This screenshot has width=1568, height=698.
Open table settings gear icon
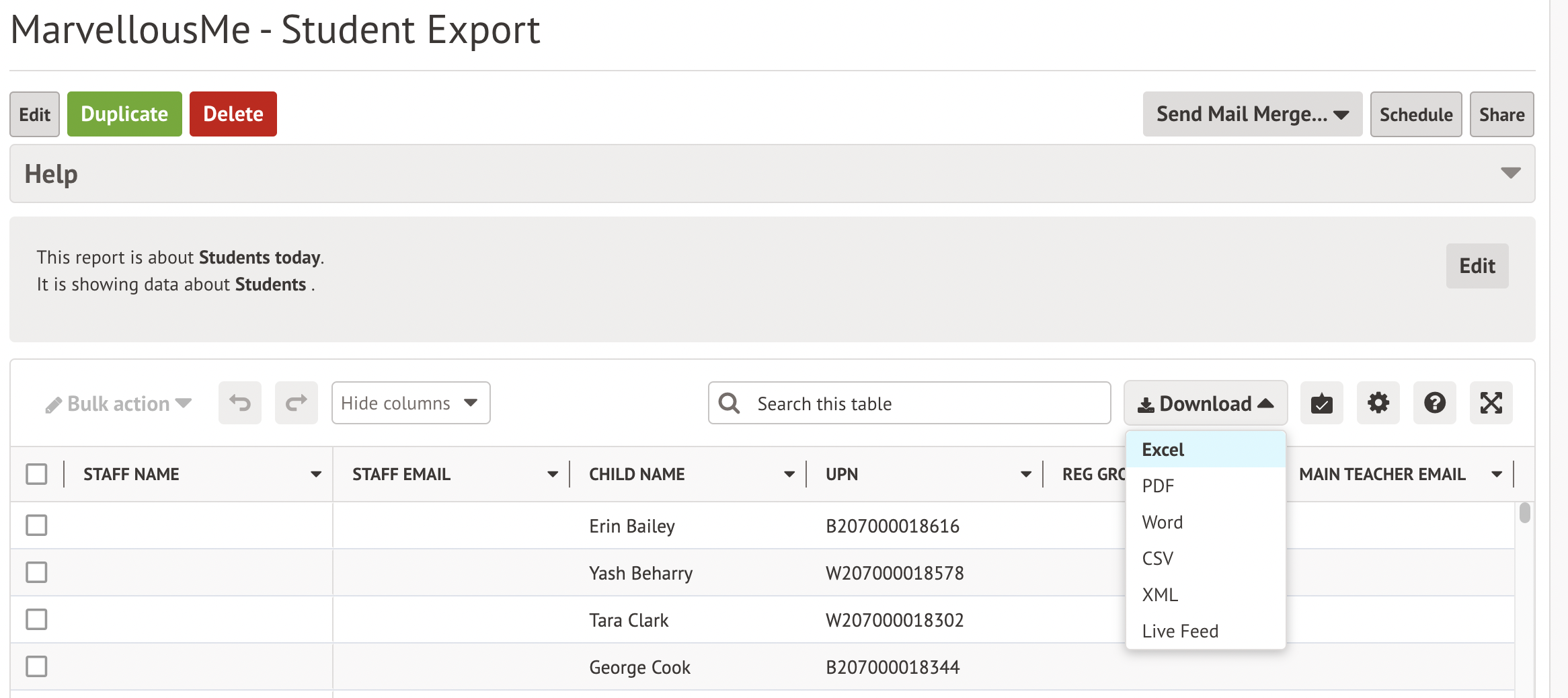pyautogui.click(x=1378, y=403)
